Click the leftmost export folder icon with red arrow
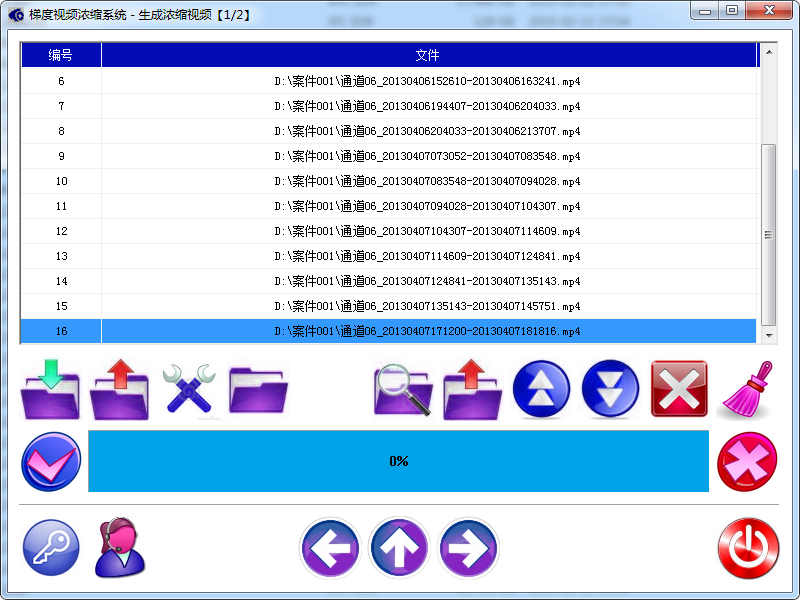800x600 pixels. coord(119,390)
